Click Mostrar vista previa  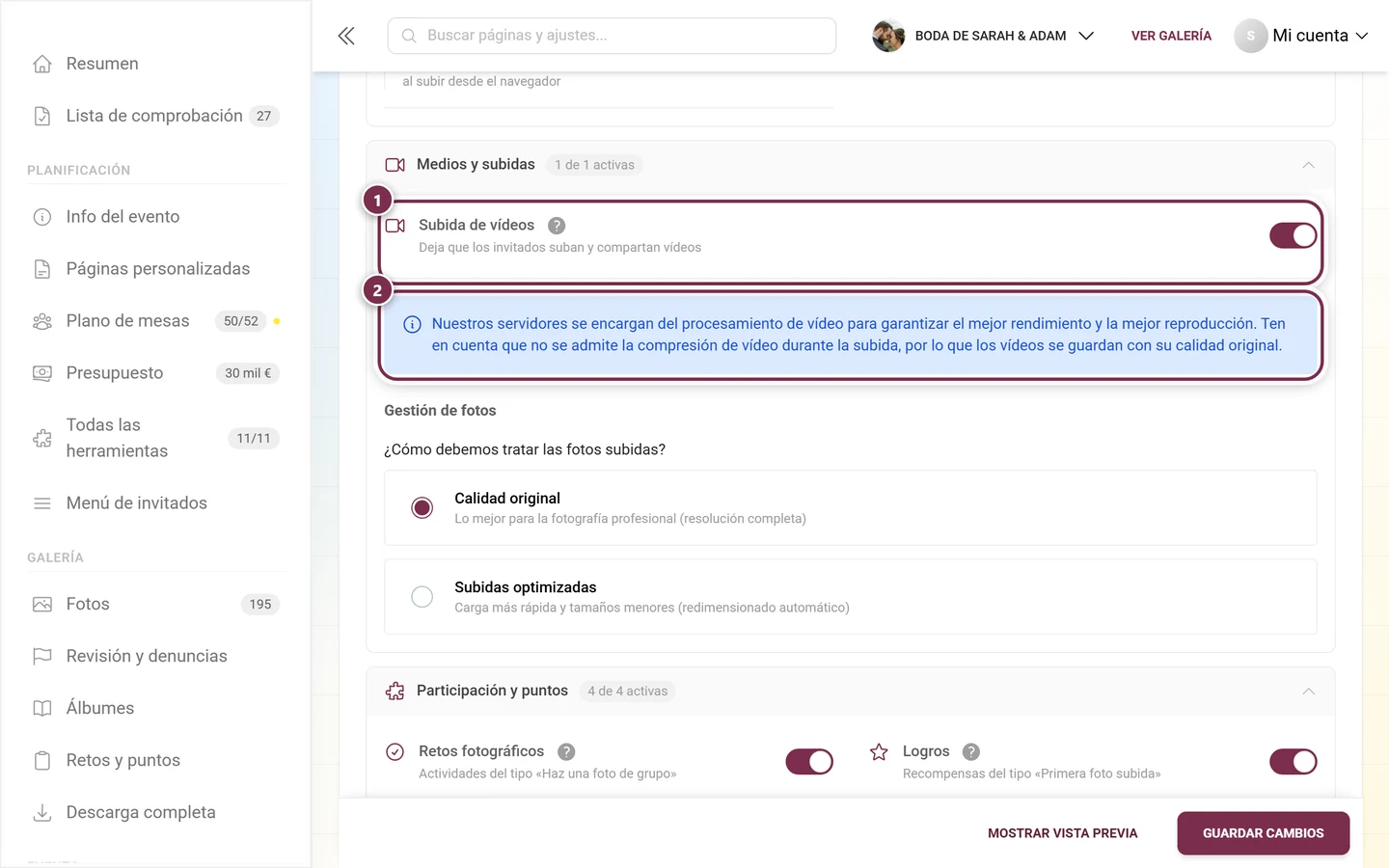click(x=1063, y=833)
